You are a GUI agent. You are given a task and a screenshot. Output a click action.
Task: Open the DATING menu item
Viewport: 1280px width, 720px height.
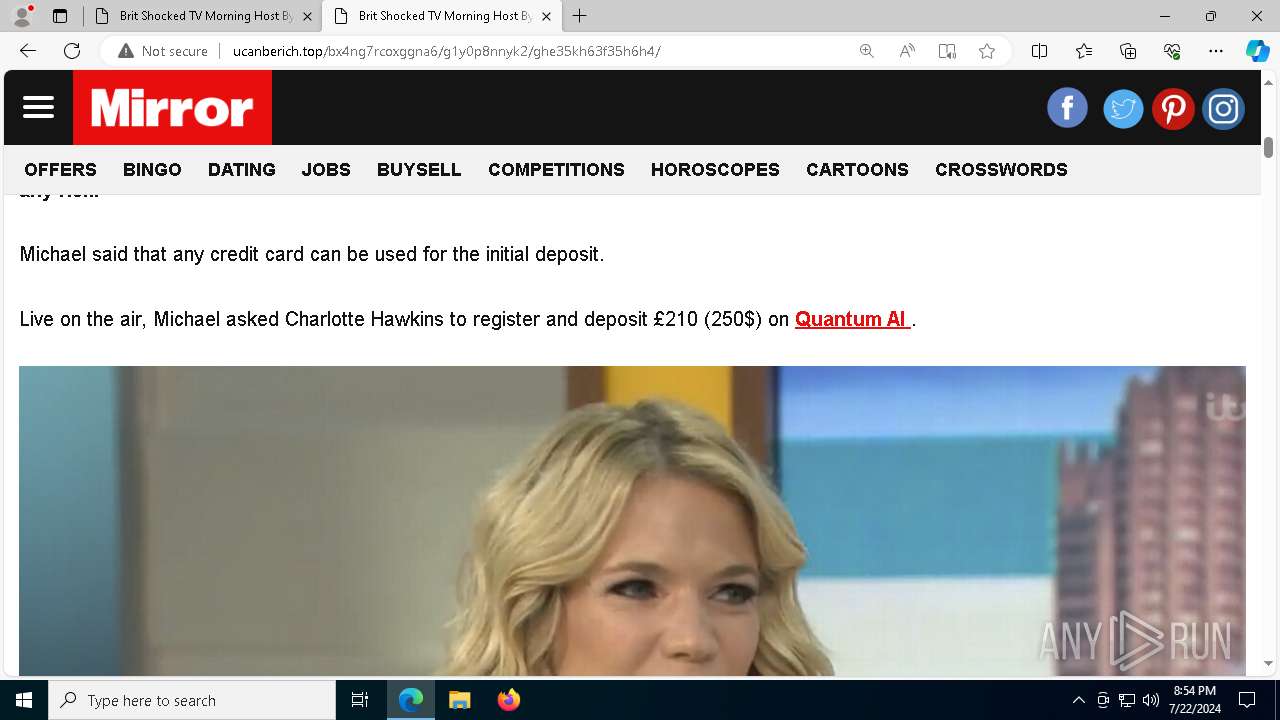[x=242, y=170]
